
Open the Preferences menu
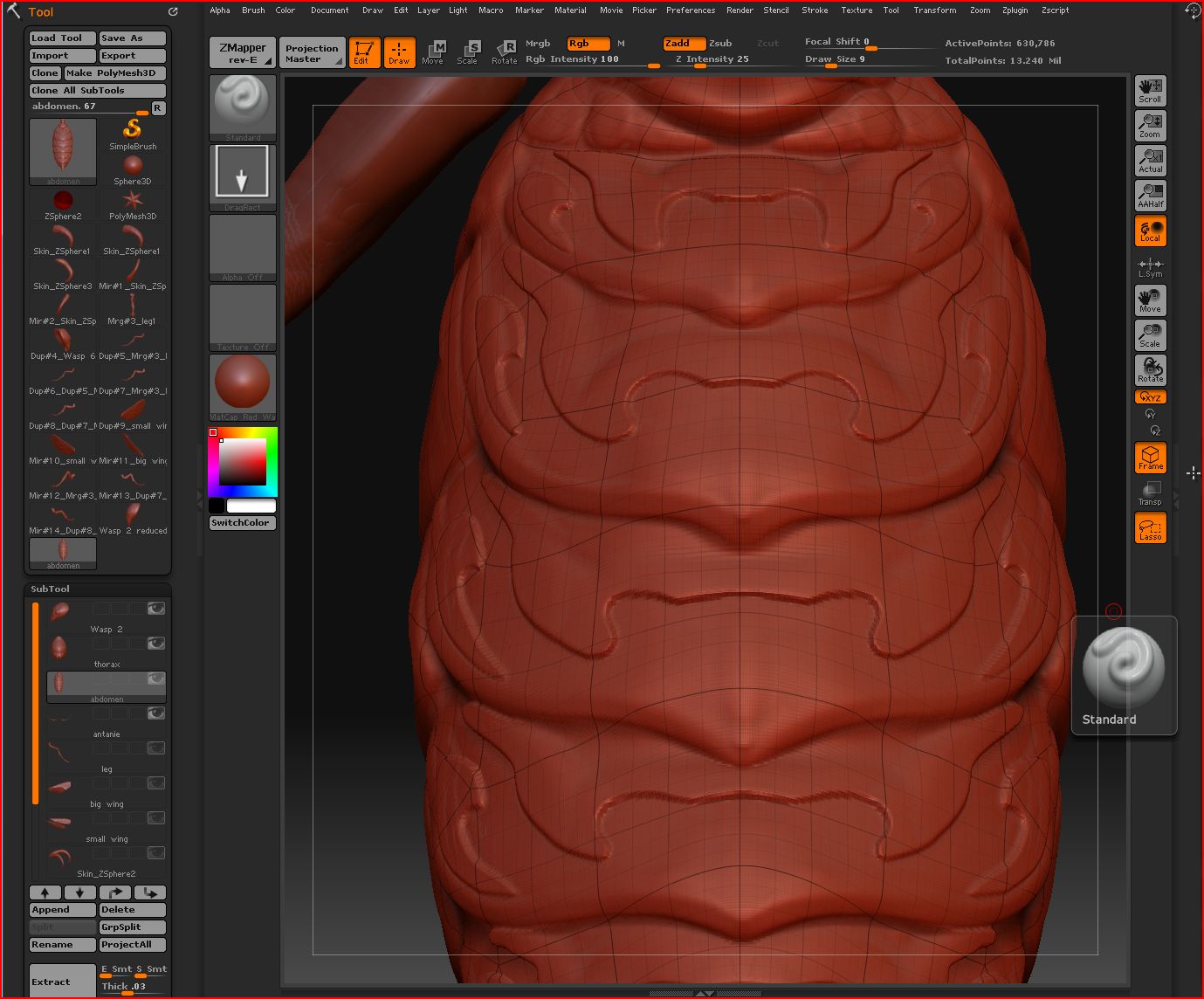pyautogui.click(x=690, y=10)
